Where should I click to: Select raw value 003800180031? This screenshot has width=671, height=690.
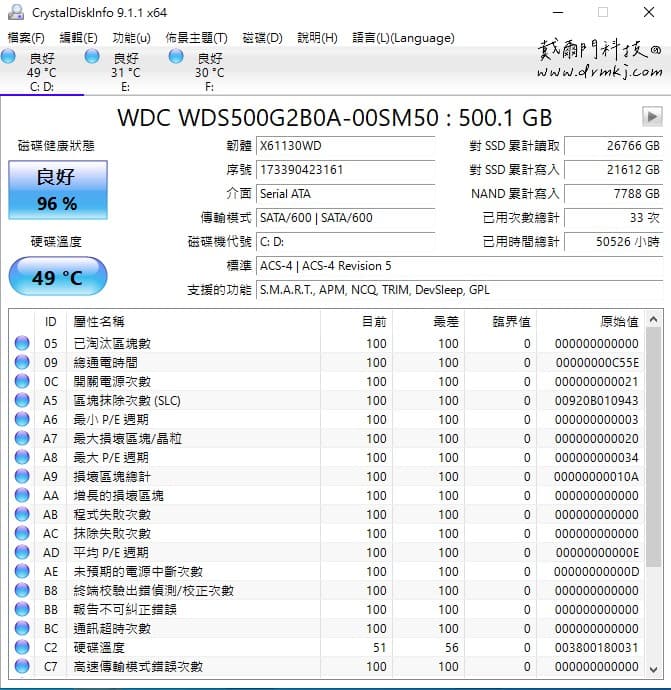[596, 648]
